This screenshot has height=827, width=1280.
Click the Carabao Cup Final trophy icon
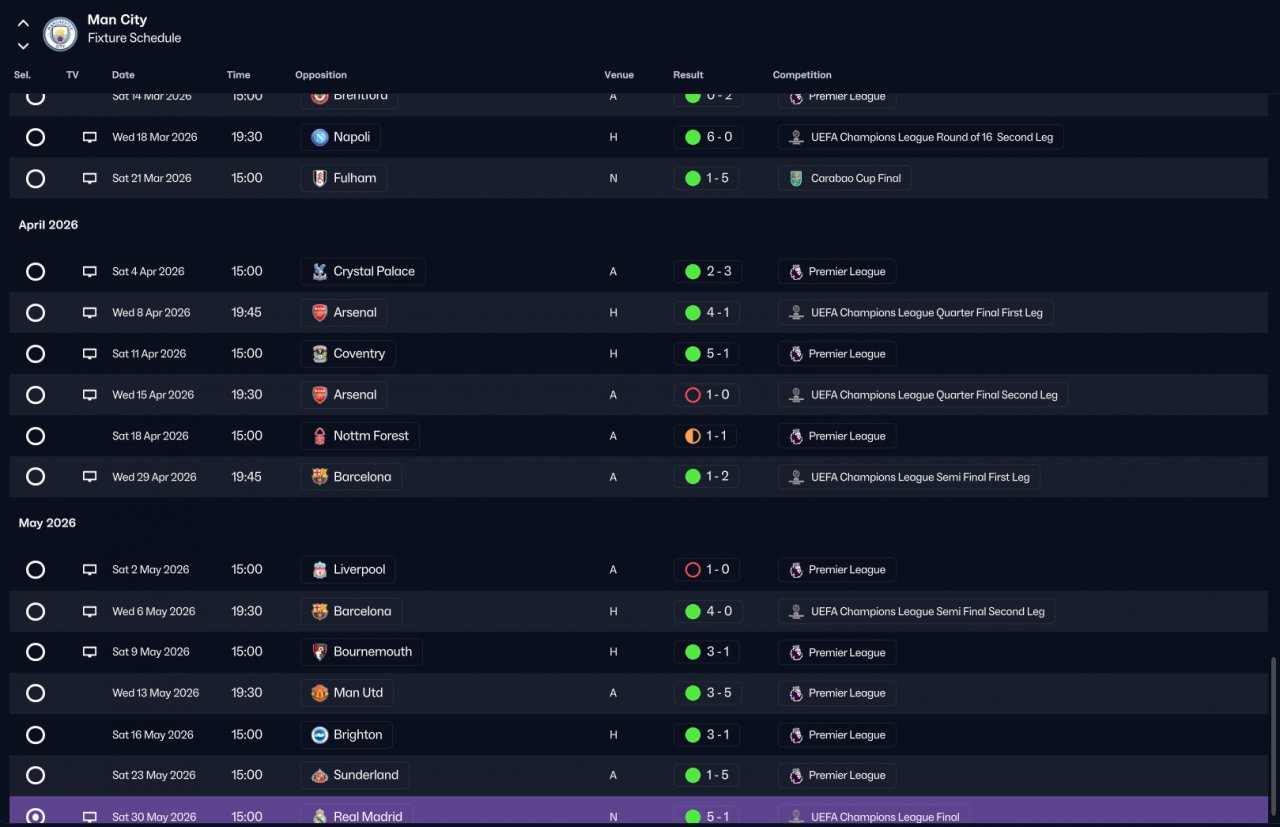(796, 178)
